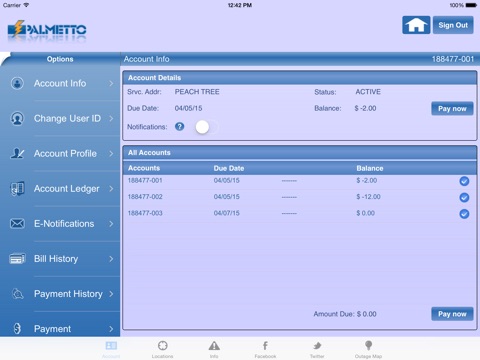Click the Account Ledger icon
Viewport: 480px width, 360px height.
(17, 189)
